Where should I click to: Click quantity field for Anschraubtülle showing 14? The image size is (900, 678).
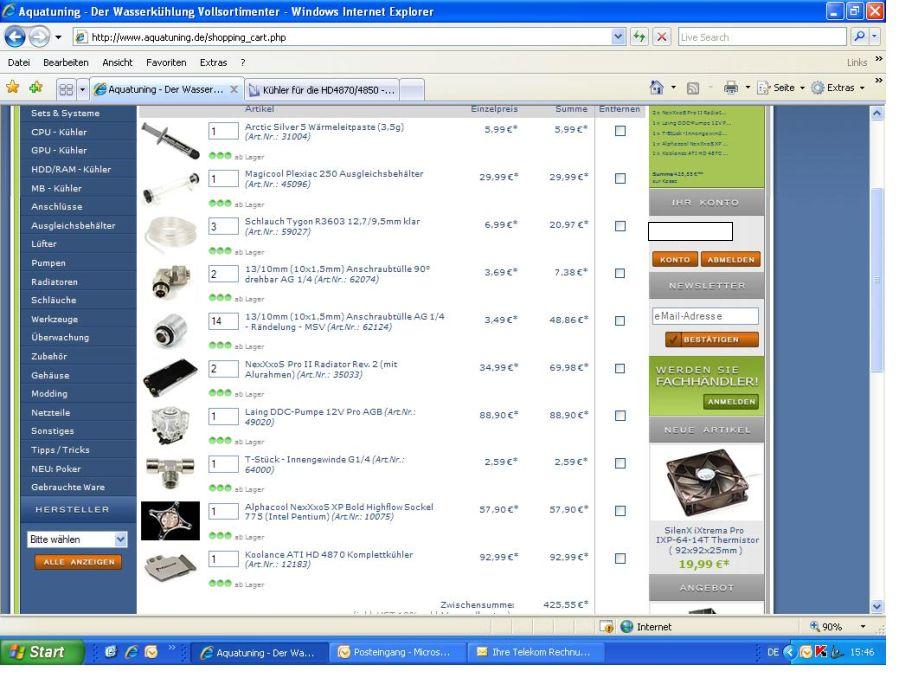(x=224, y=321)
